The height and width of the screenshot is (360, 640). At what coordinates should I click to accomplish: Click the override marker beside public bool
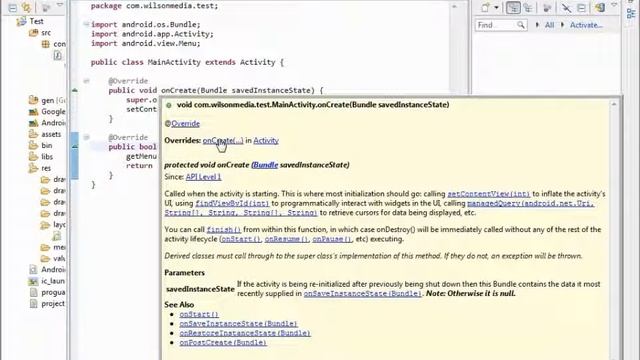(75, 147)
